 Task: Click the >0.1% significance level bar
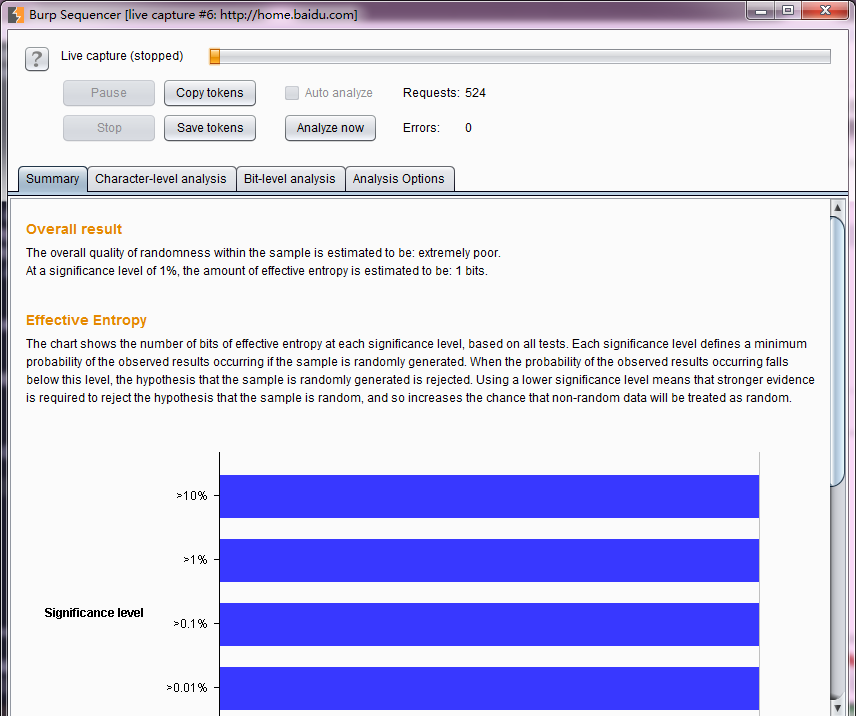[x=489, y=624]
